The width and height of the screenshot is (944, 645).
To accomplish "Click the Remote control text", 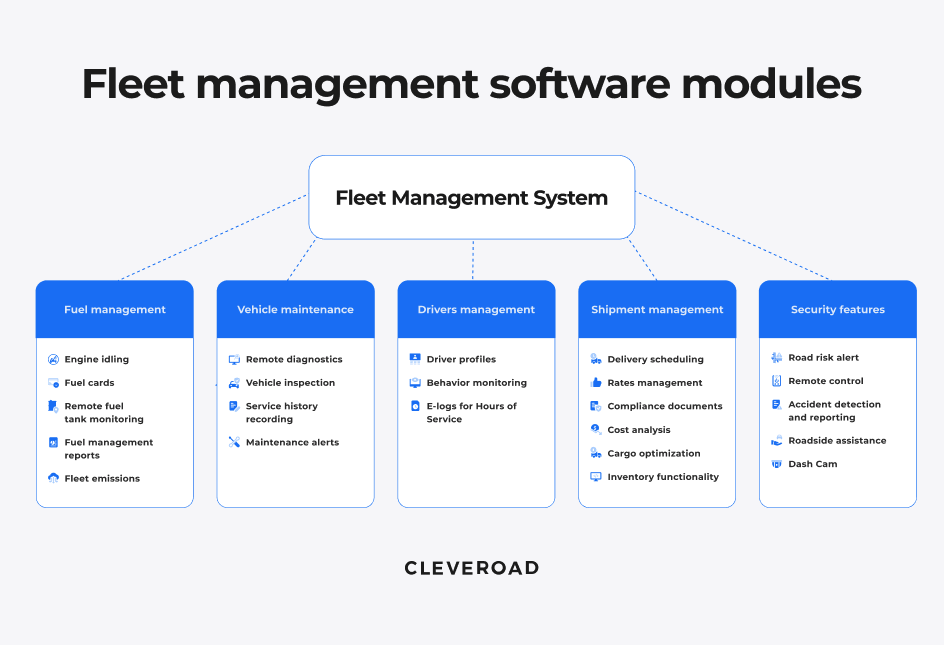I will coord(826,381).
